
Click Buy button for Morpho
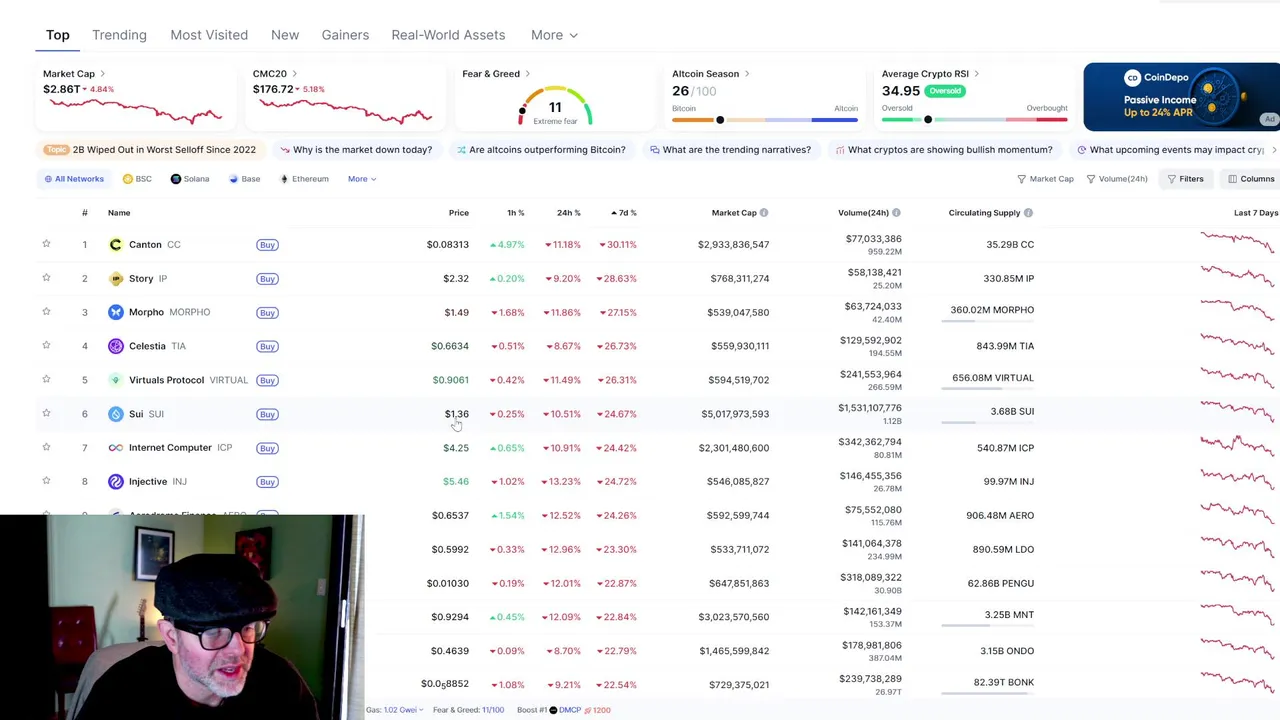[x=267, y=313]
